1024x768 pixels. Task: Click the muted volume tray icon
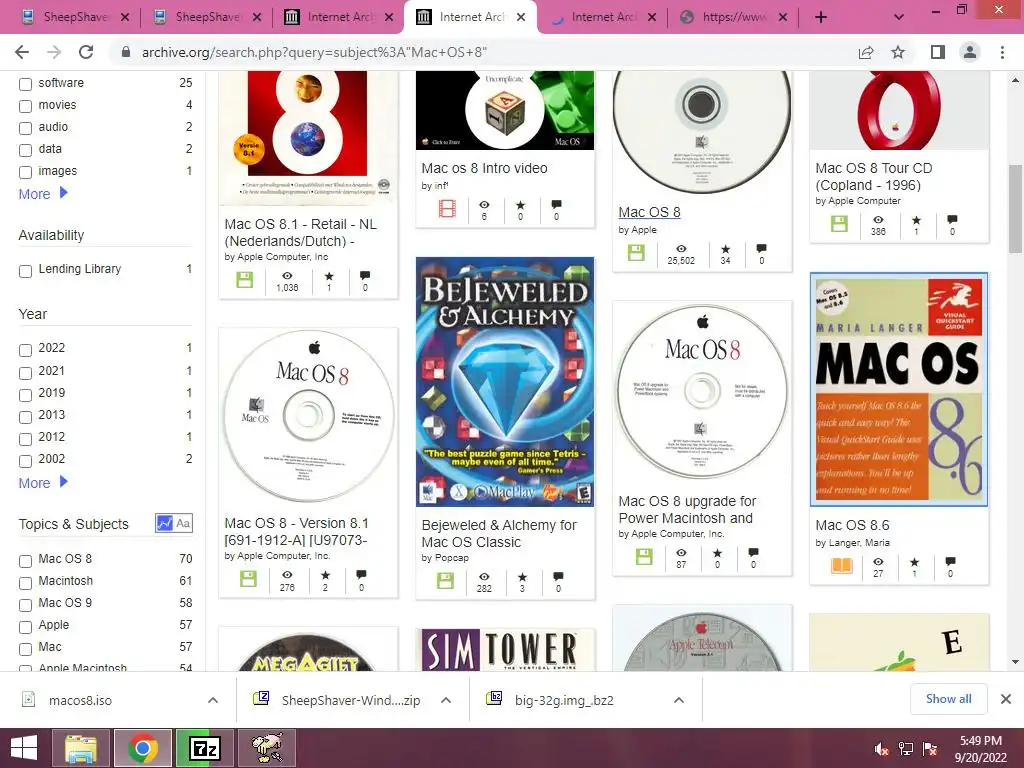882,749
